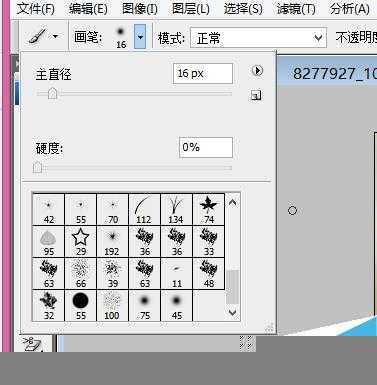Click the brush preview thumbnail showing 16
Viewport: 377px width, 385px height.
[x=121, y=37]
